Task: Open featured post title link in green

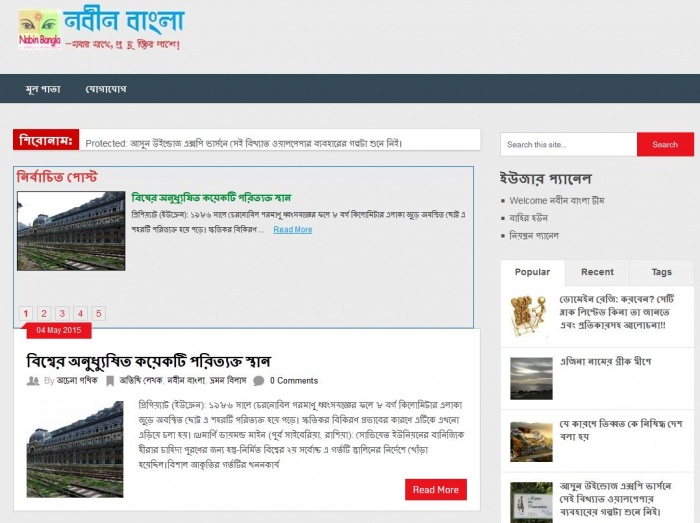Action: click(x=211, y=197)
